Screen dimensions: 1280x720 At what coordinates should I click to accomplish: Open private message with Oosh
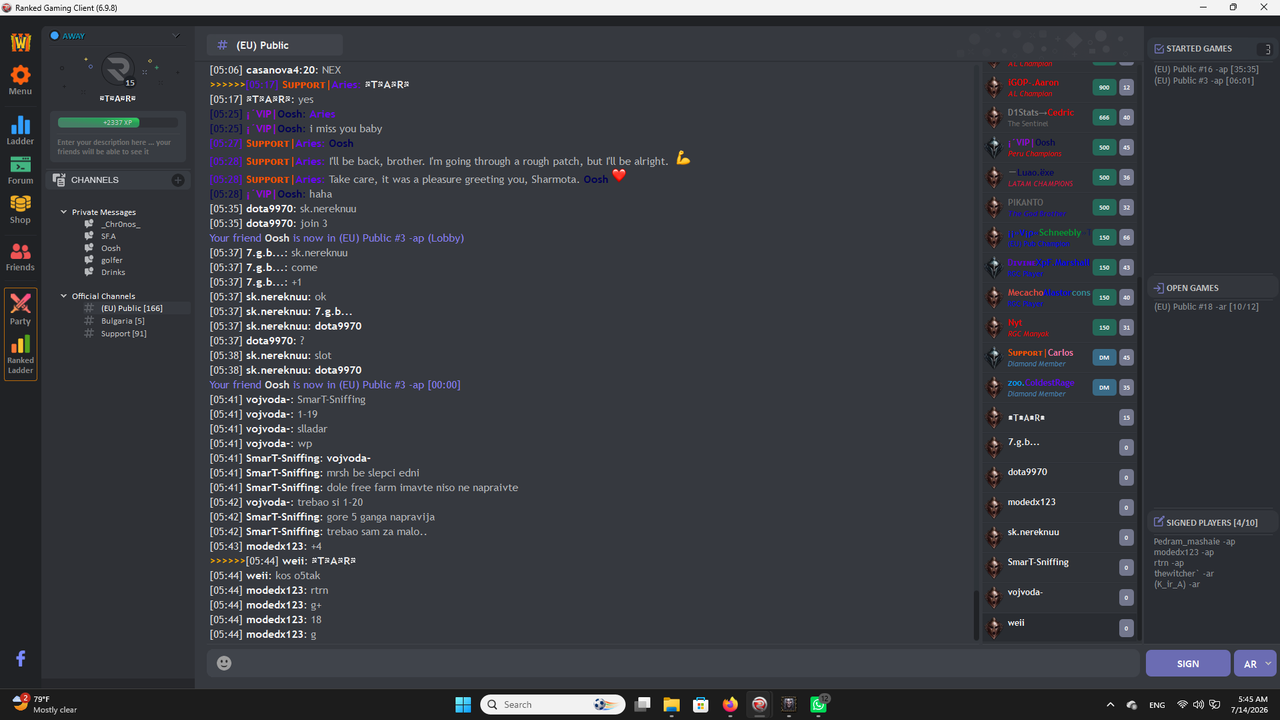pos(110,248)
